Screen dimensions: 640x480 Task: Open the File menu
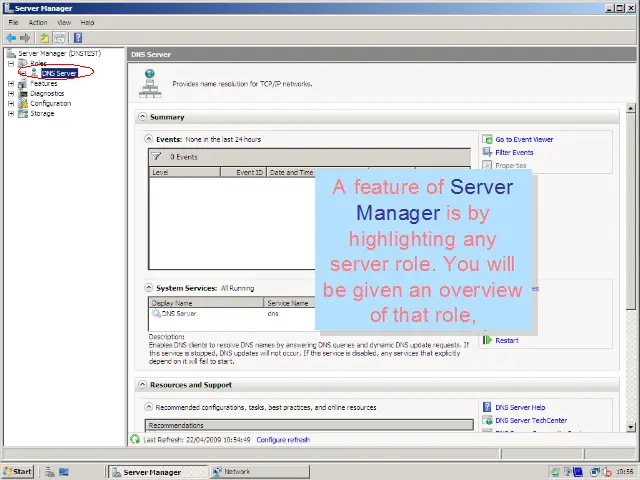[13, 22]
